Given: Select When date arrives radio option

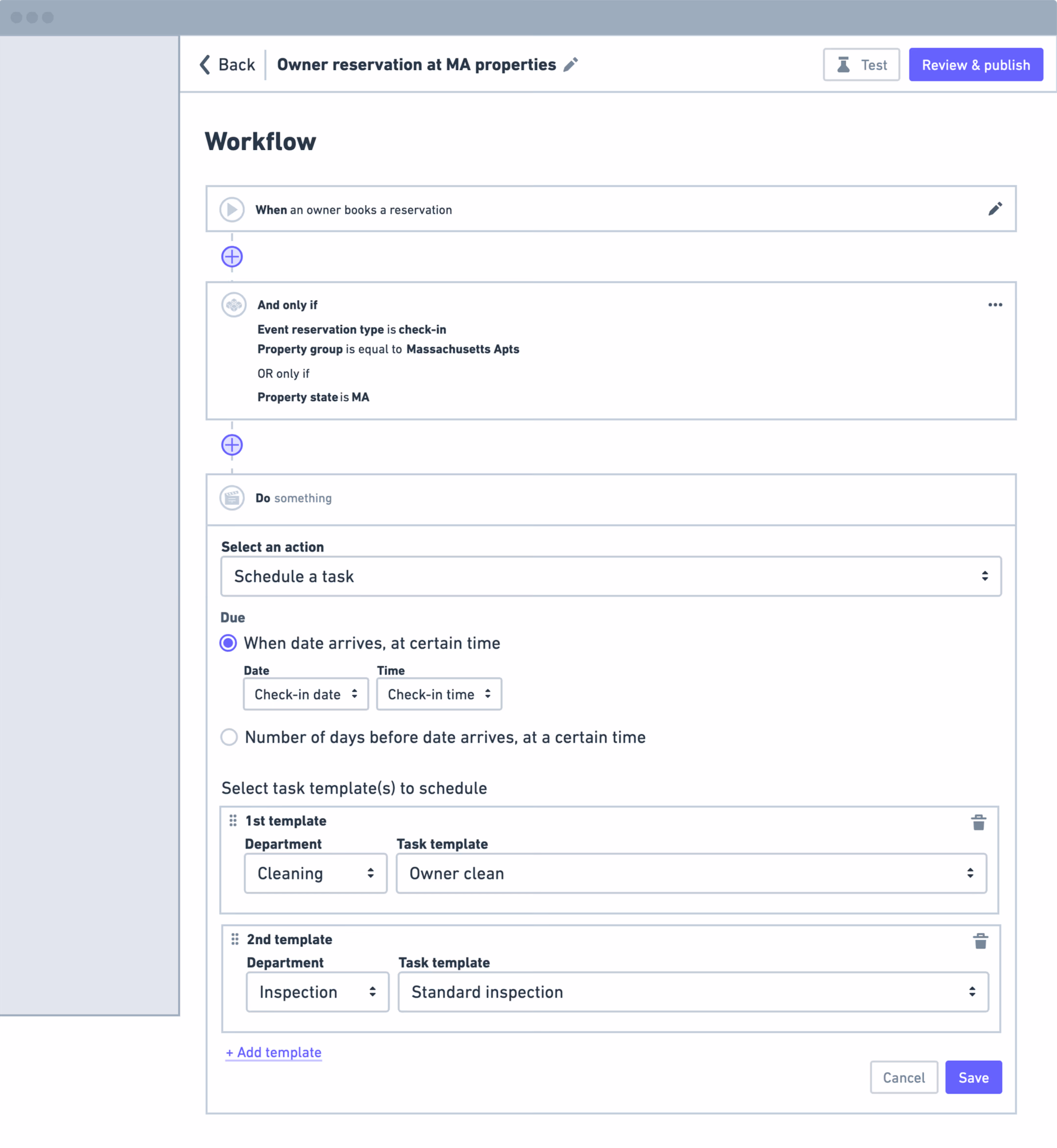Looking at the screenshot, I should pyautogui.click(x=228, y=643).
